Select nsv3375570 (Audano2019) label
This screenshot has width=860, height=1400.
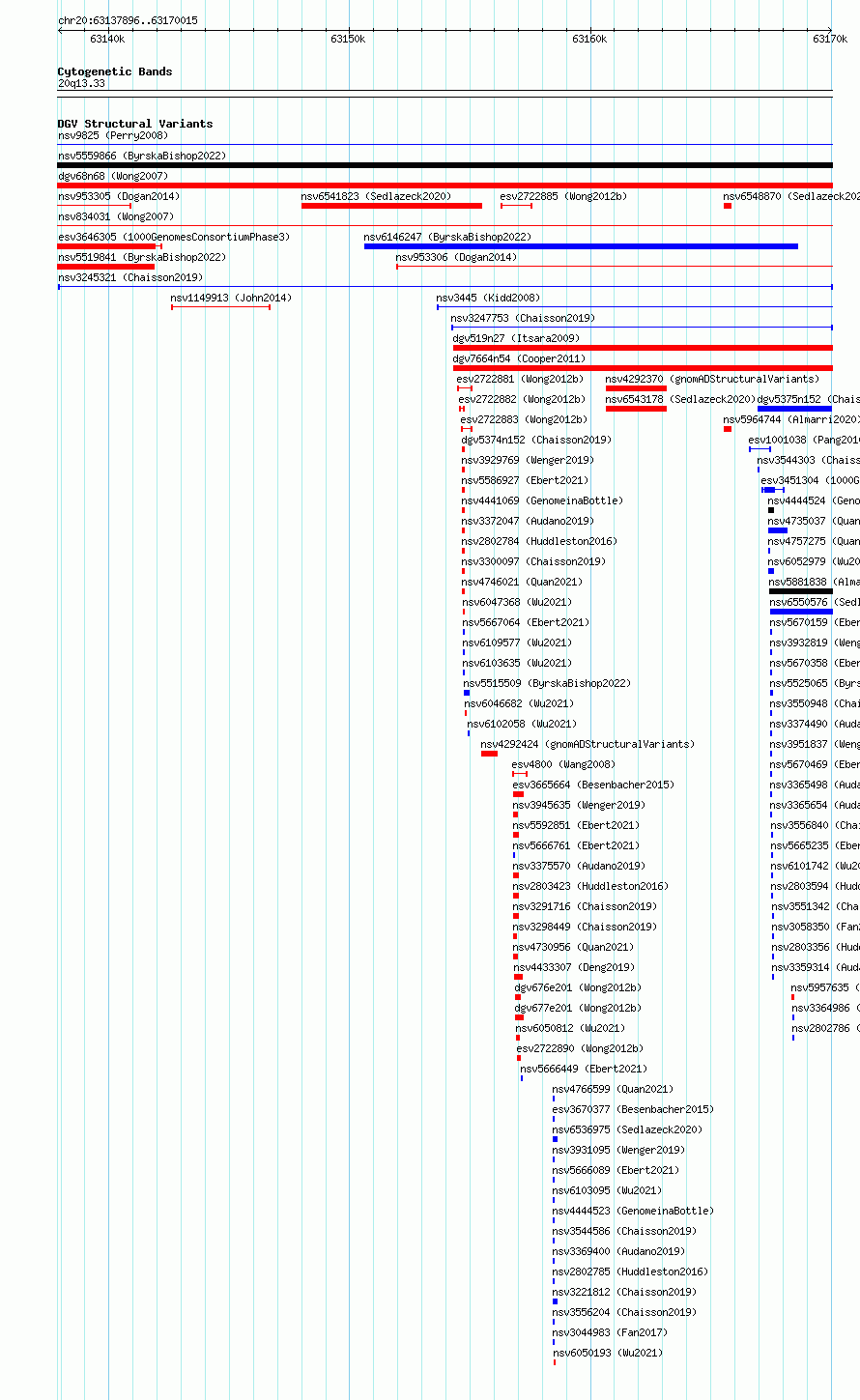tap(579, 866)
